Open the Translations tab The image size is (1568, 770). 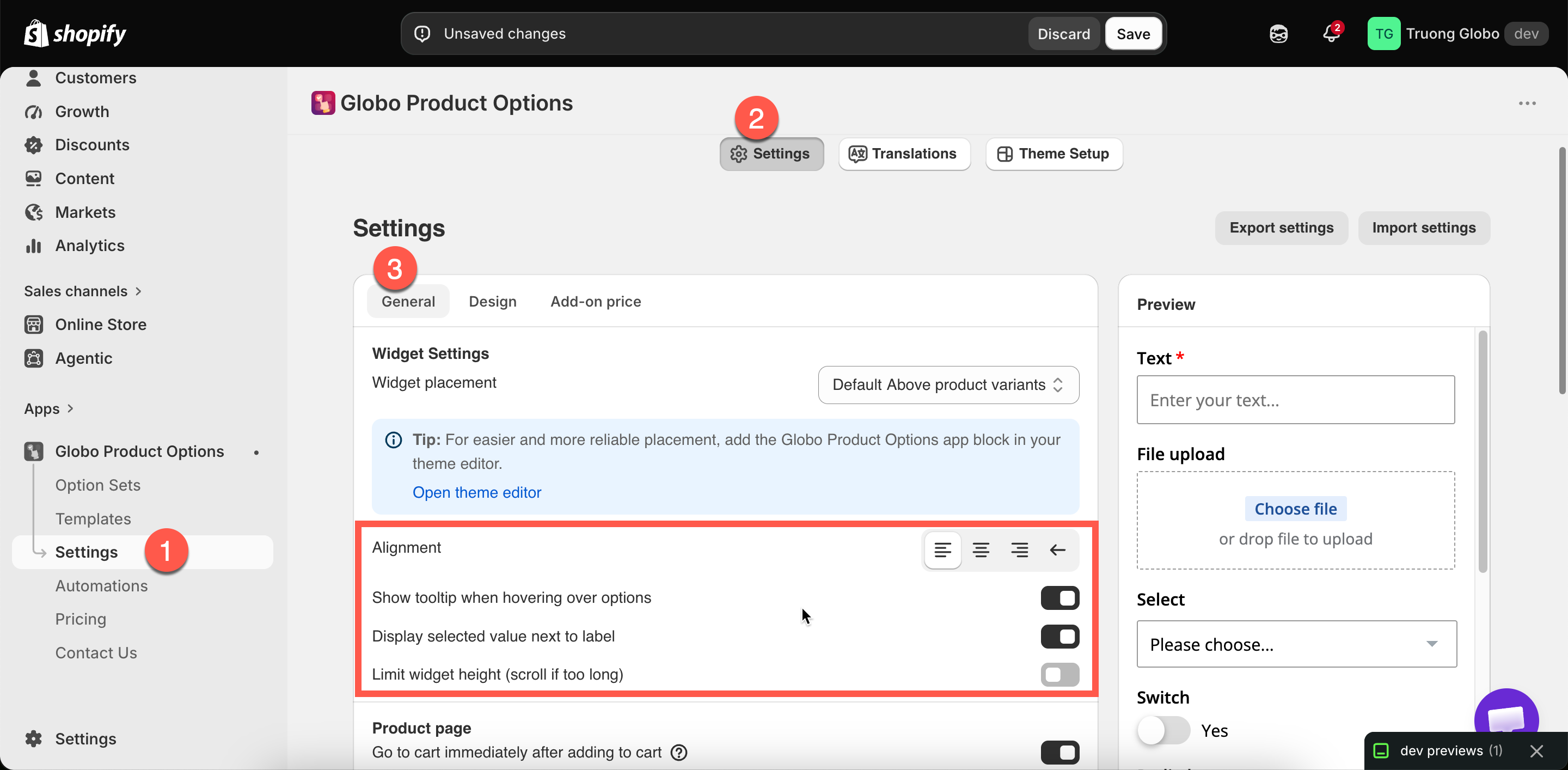click(x=904, y=154)
